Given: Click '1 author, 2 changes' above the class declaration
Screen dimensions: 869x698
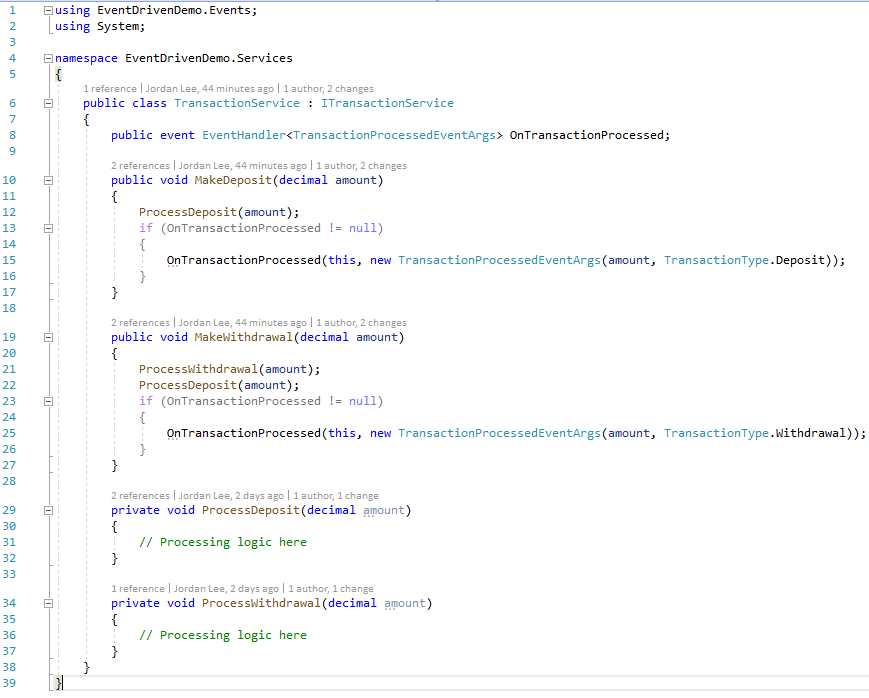Looking at the screenshot, I should pos(329,89).
